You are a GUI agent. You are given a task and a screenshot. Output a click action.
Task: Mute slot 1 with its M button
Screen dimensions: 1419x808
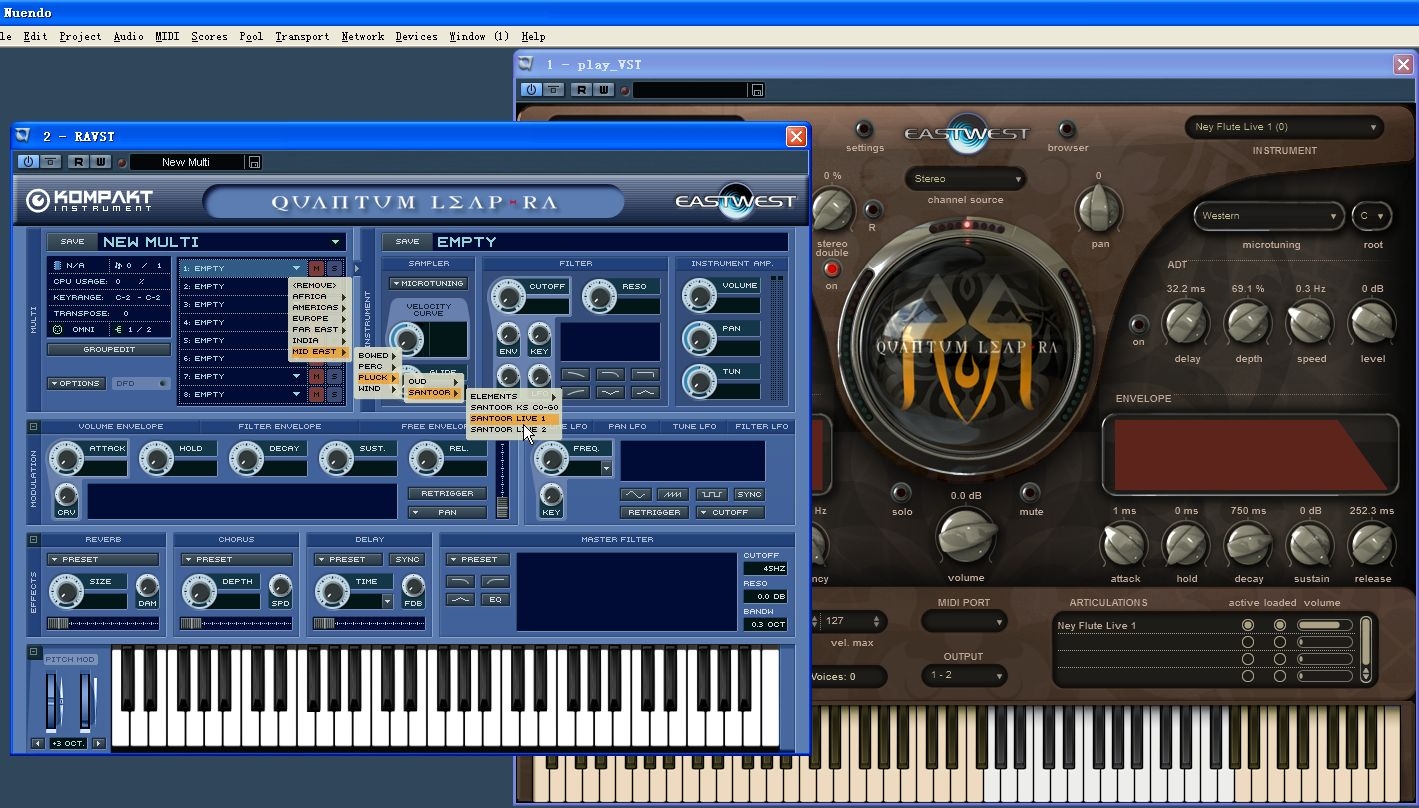click(x=316, y=268)
